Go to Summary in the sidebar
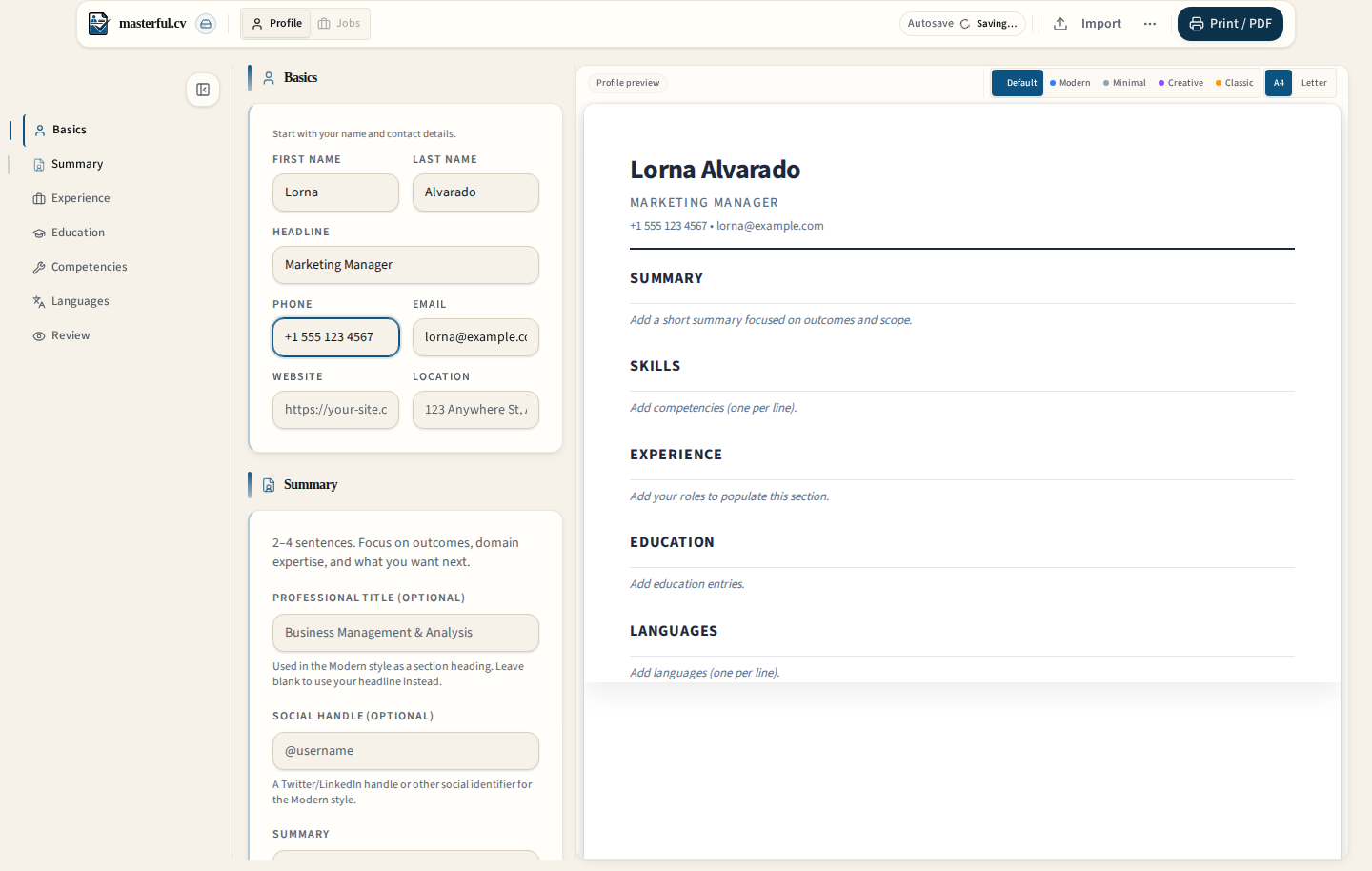The width and height of the screenshot is (1372, 871). [x=77, y=164]
